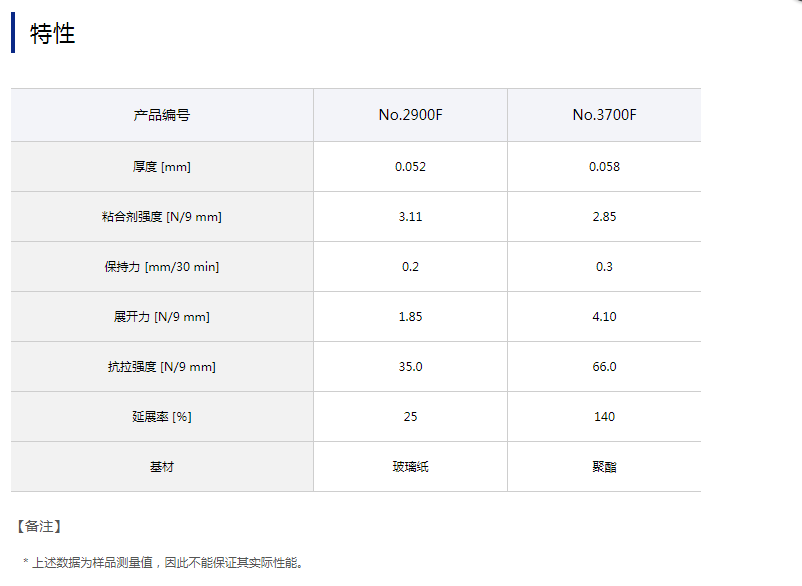Click the 特性 section heading
This screenshot has height=586, width=802.
53,34
